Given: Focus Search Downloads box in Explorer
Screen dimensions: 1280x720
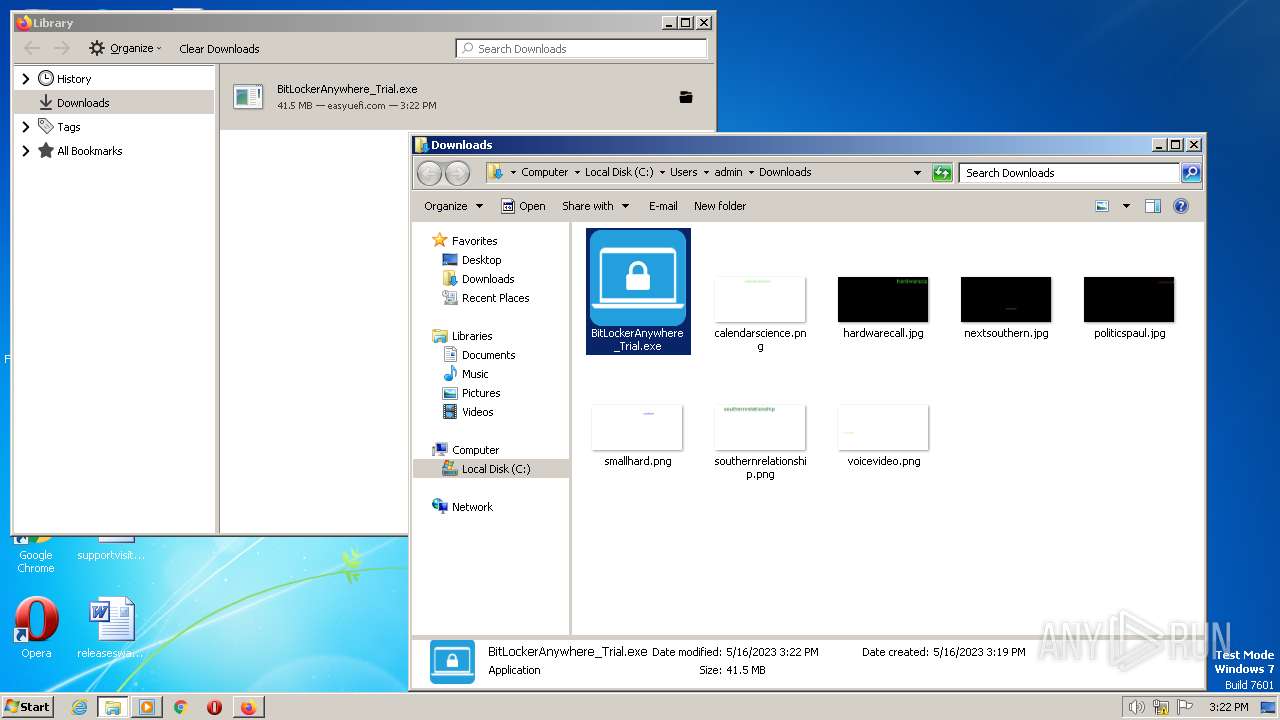Looking at the screenshot, I should click(1069, 172).
